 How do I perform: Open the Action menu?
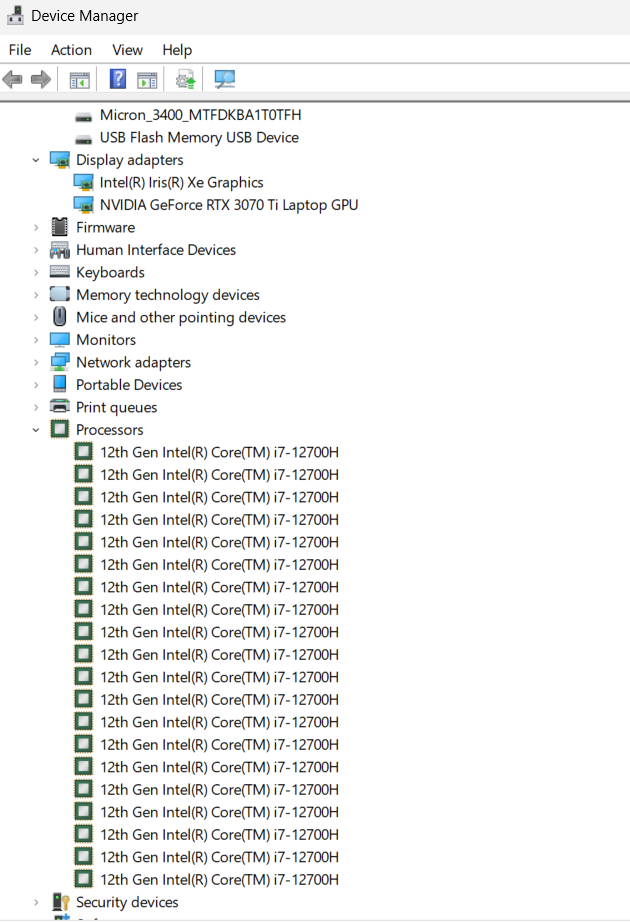coord(71,50)
